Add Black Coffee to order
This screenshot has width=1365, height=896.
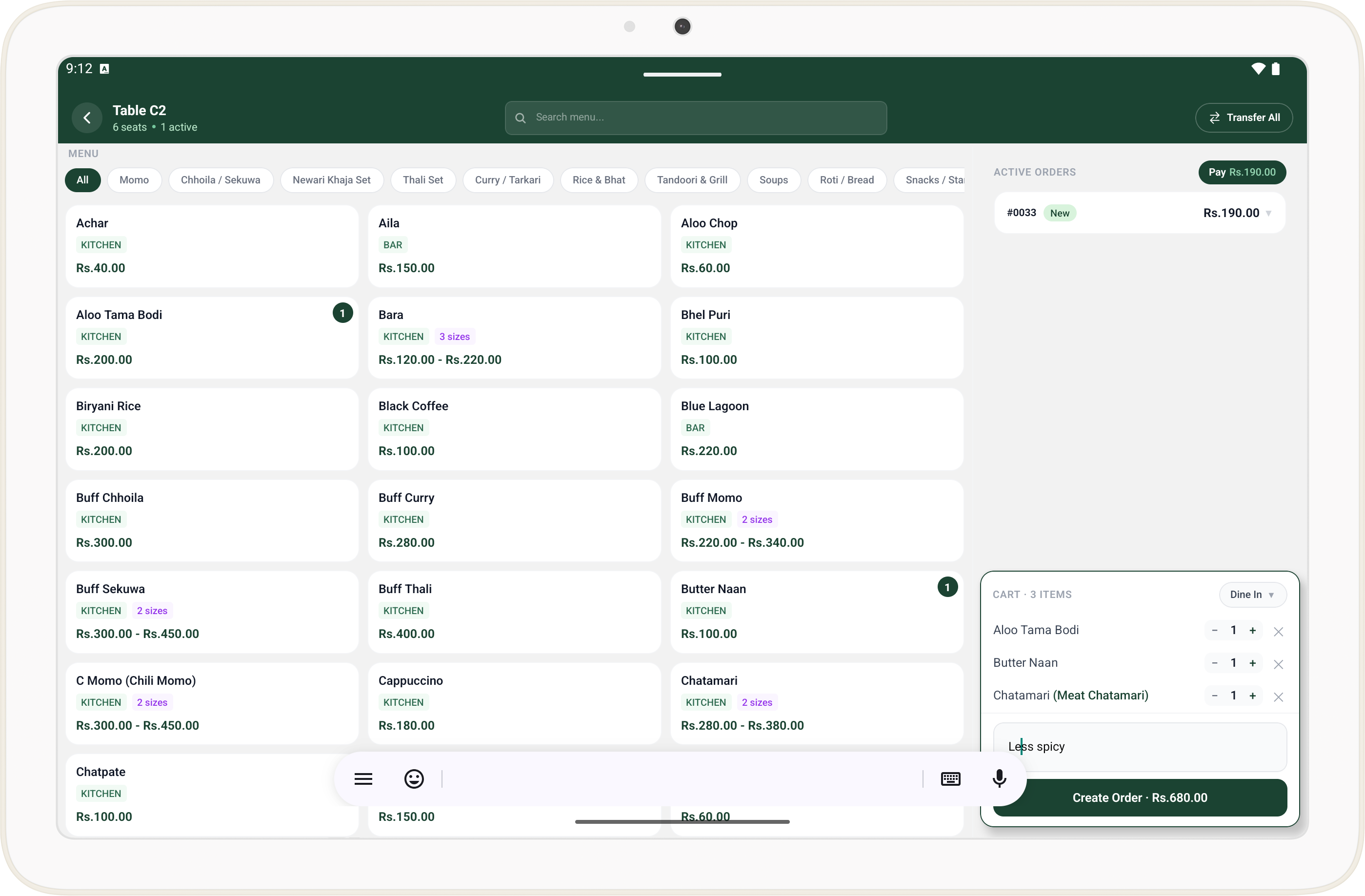click(514, 429)
